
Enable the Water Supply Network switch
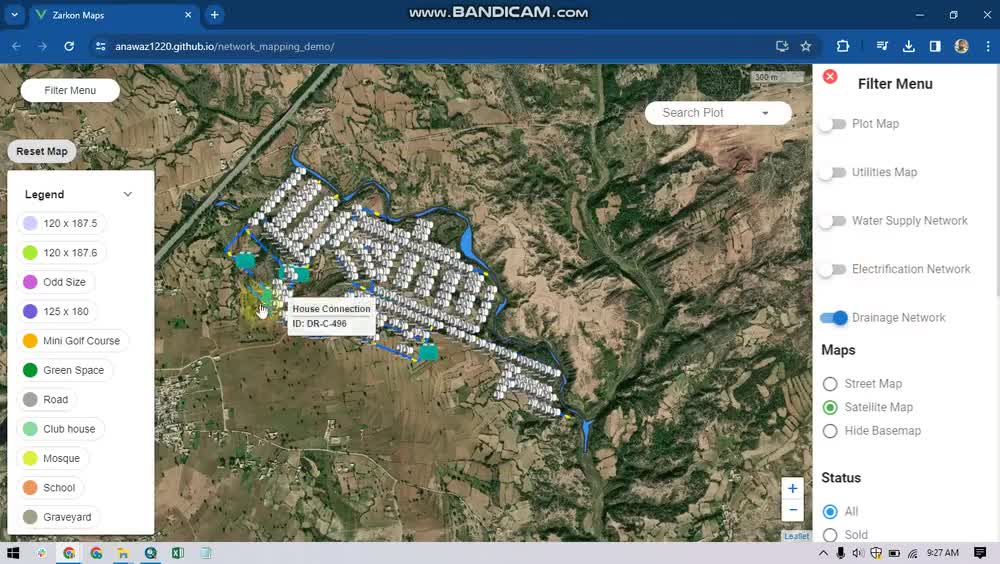833,221
